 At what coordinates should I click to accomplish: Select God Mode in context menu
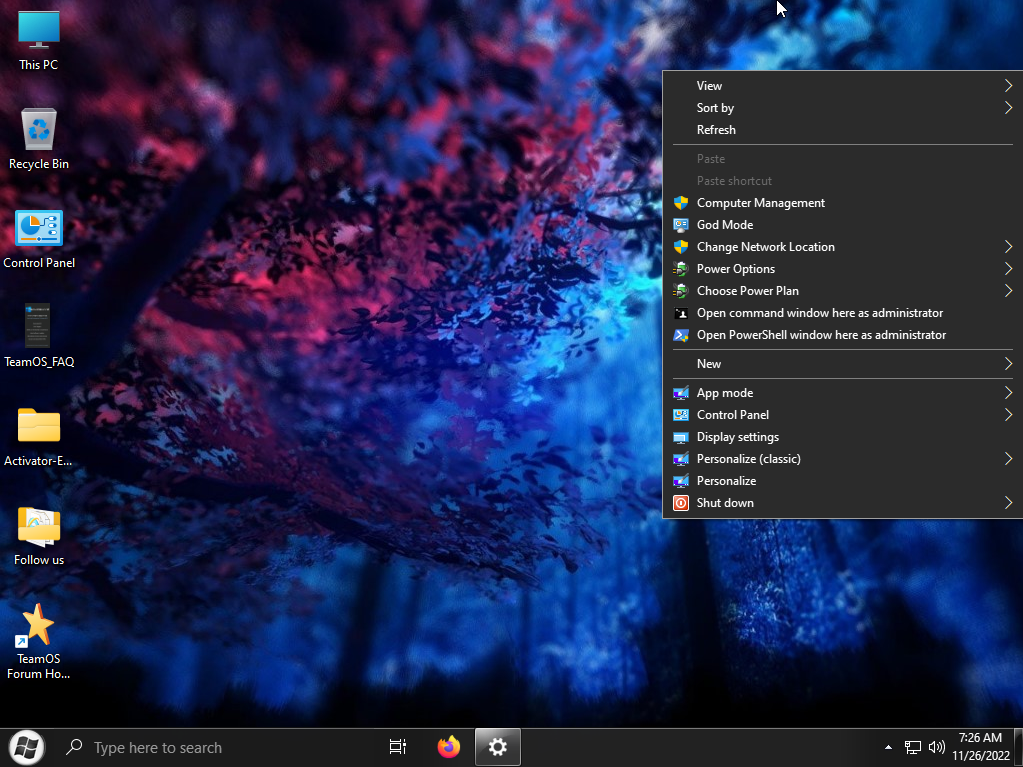tap(725, 225)
